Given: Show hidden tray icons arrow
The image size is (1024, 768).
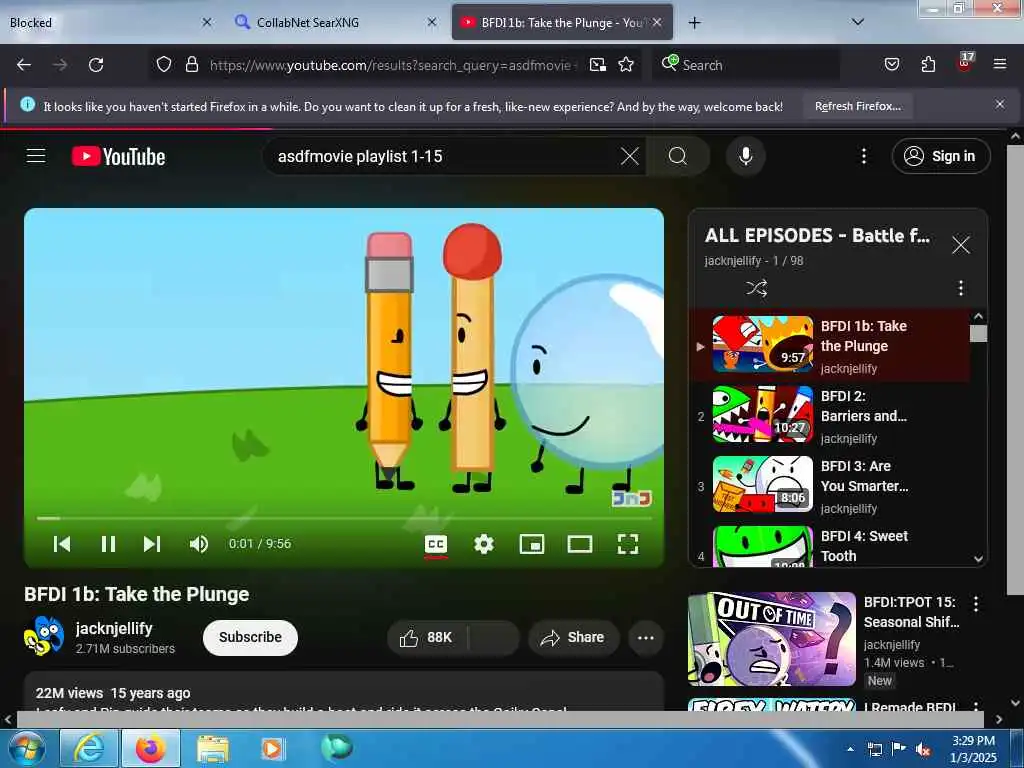Looking at the screenshot, I should tap(850, 748).
